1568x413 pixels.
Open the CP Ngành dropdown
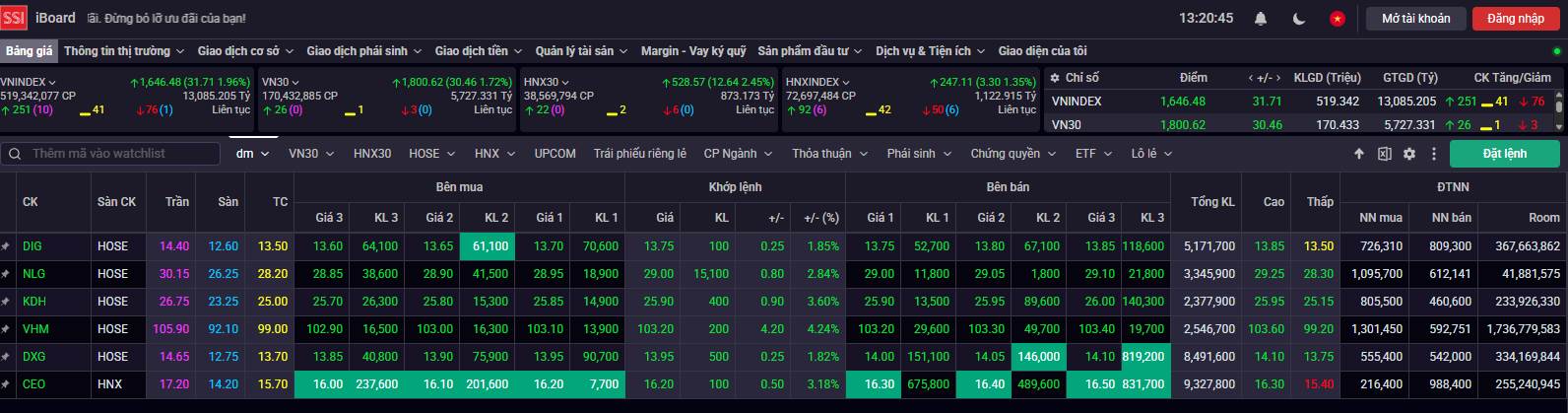pos(737,154)
